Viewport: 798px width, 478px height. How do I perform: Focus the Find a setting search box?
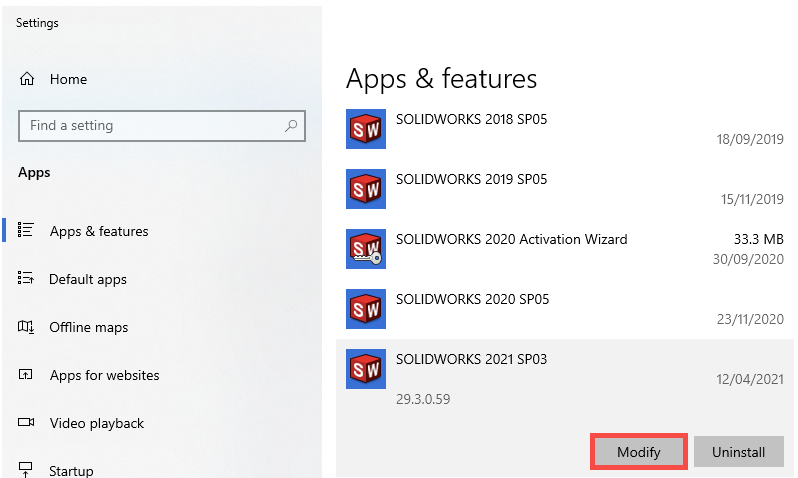(x=150, y=126)
